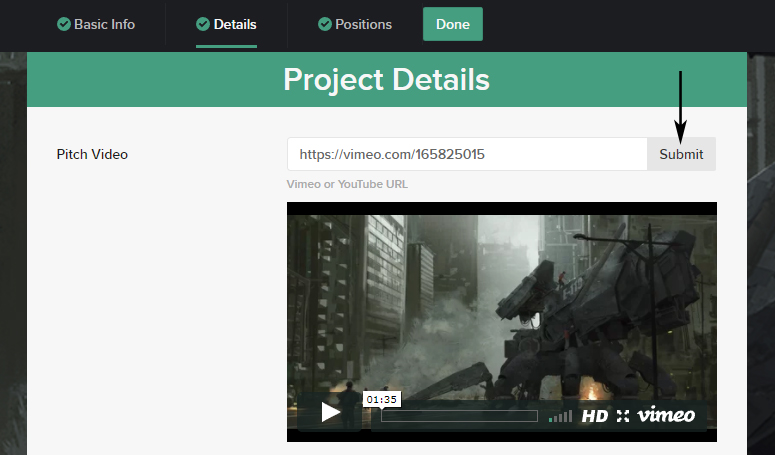Open the Basic Info tab
The height and width of the screenshot is (455, 775).
point(96,24)
